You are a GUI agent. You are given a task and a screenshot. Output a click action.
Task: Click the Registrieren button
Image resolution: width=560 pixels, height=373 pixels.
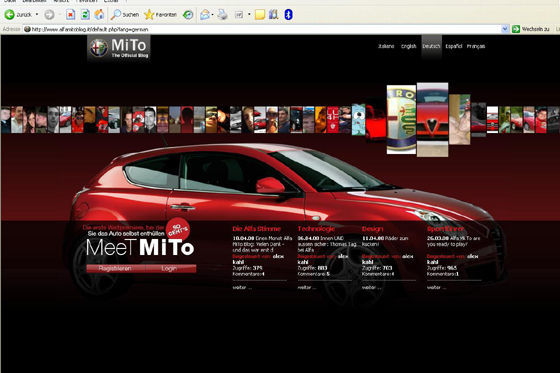tap(115, 268)
